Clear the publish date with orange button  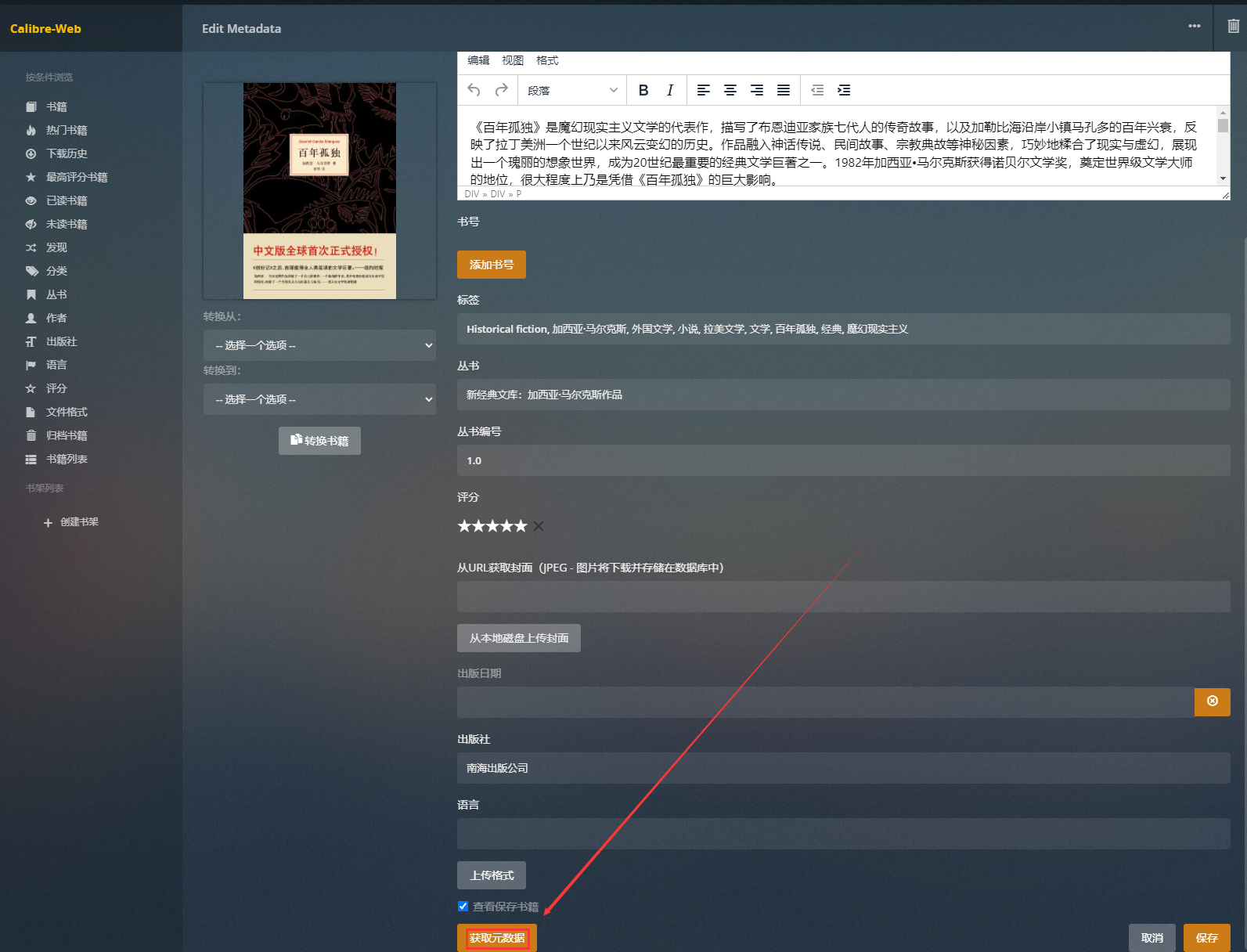coord(1212,701)
